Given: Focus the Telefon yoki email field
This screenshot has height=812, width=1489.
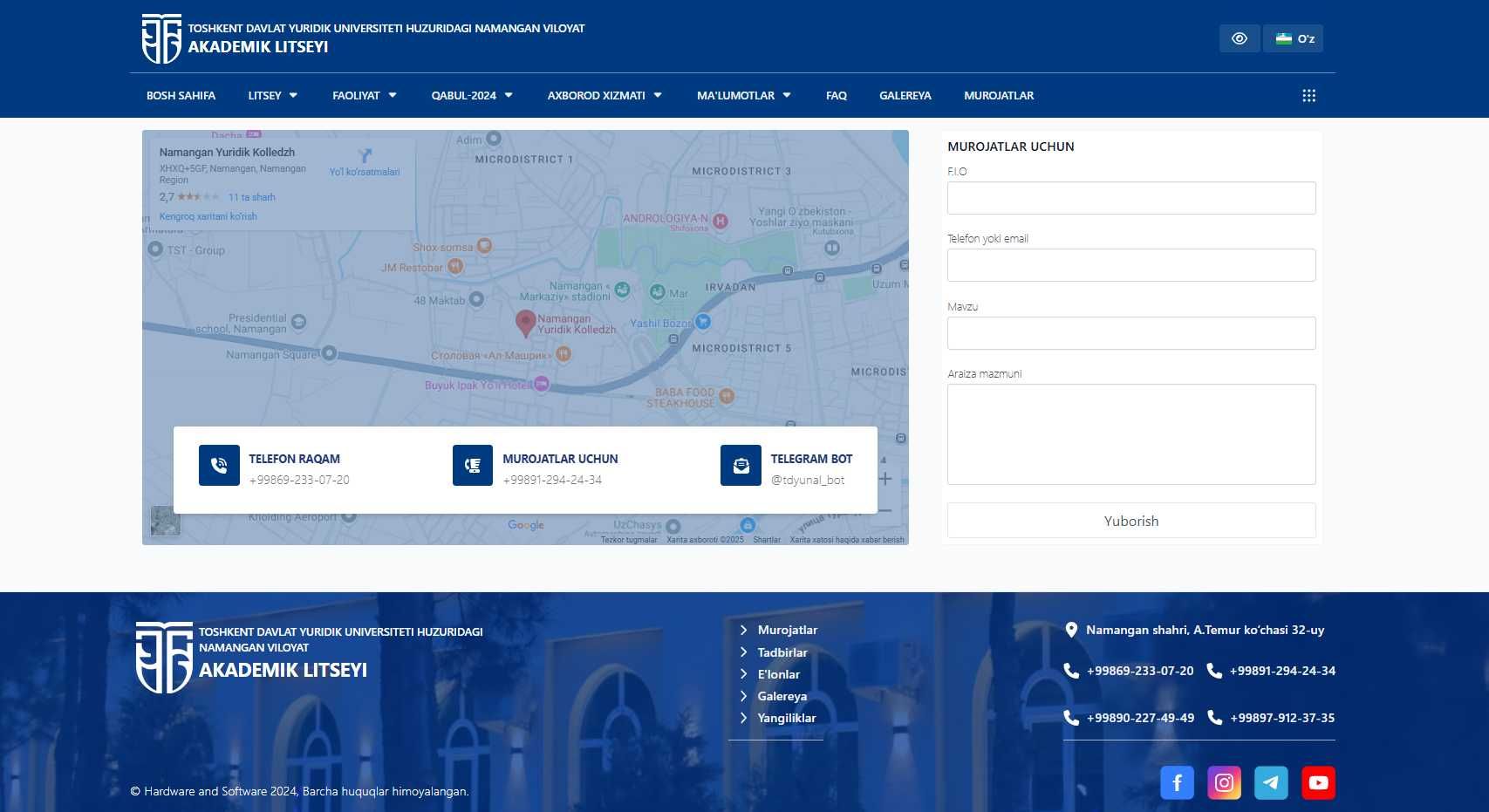Looking at the screenshot, I should click(1131, 265).
